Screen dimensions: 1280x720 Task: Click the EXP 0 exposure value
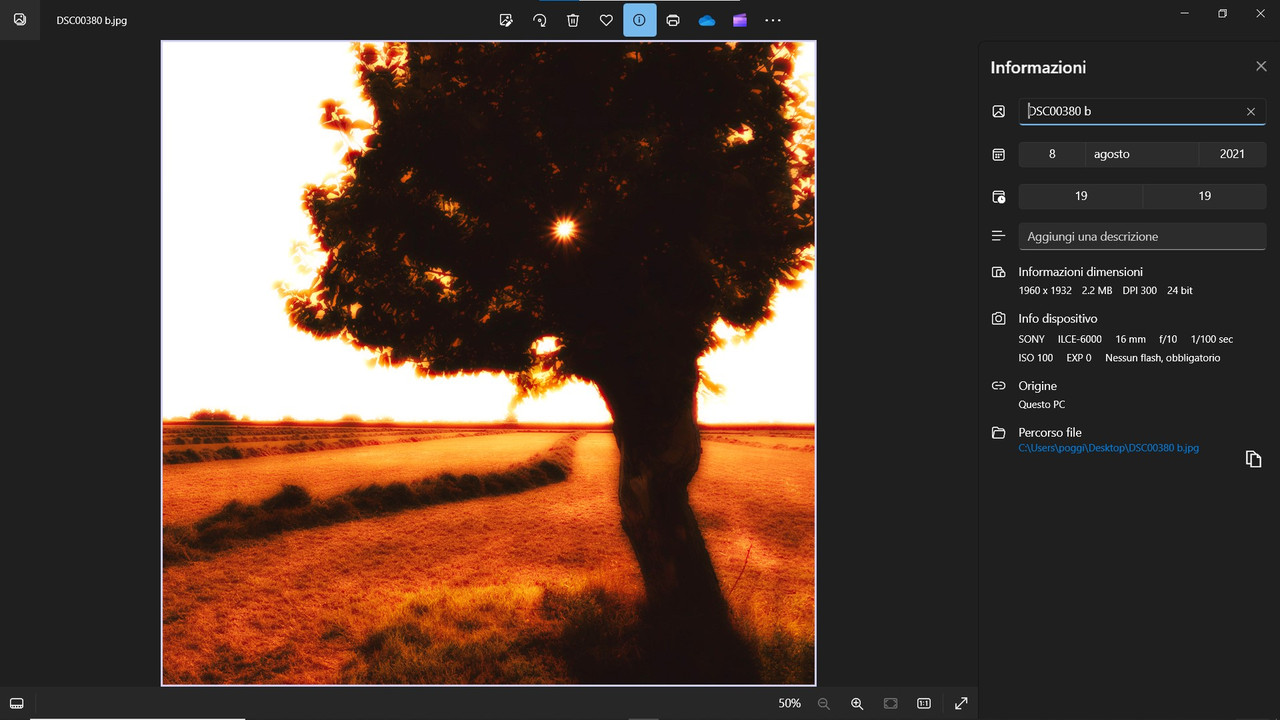click(1079, 358)
